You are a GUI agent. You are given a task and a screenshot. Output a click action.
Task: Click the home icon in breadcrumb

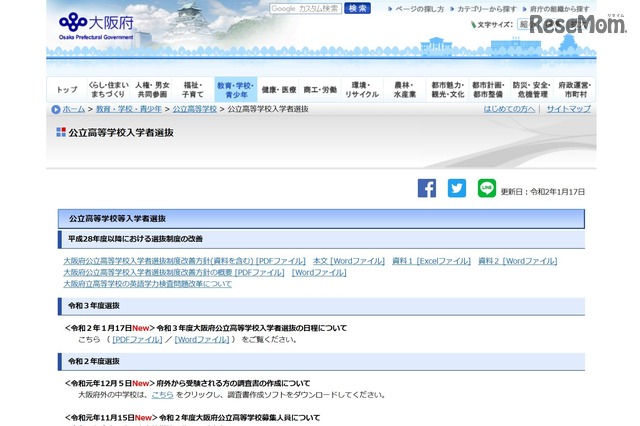[55, 108]
